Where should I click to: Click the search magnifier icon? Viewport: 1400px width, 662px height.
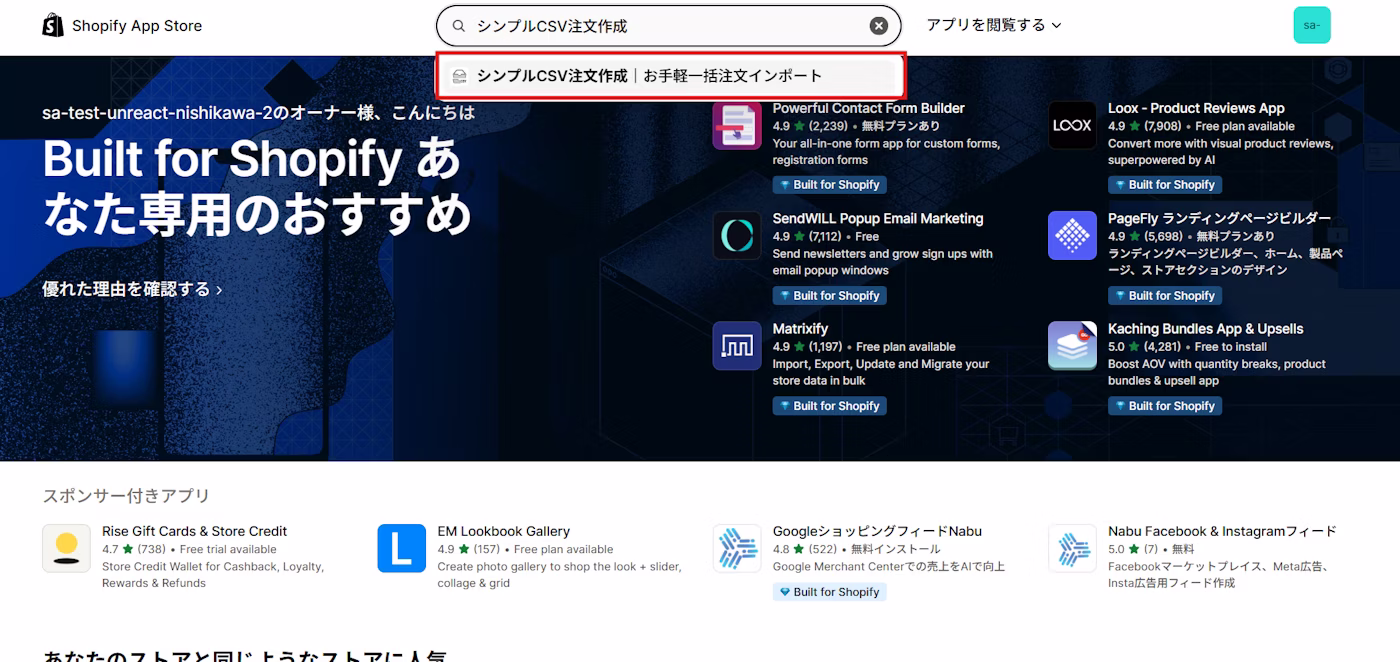click(x=459, y=26)
